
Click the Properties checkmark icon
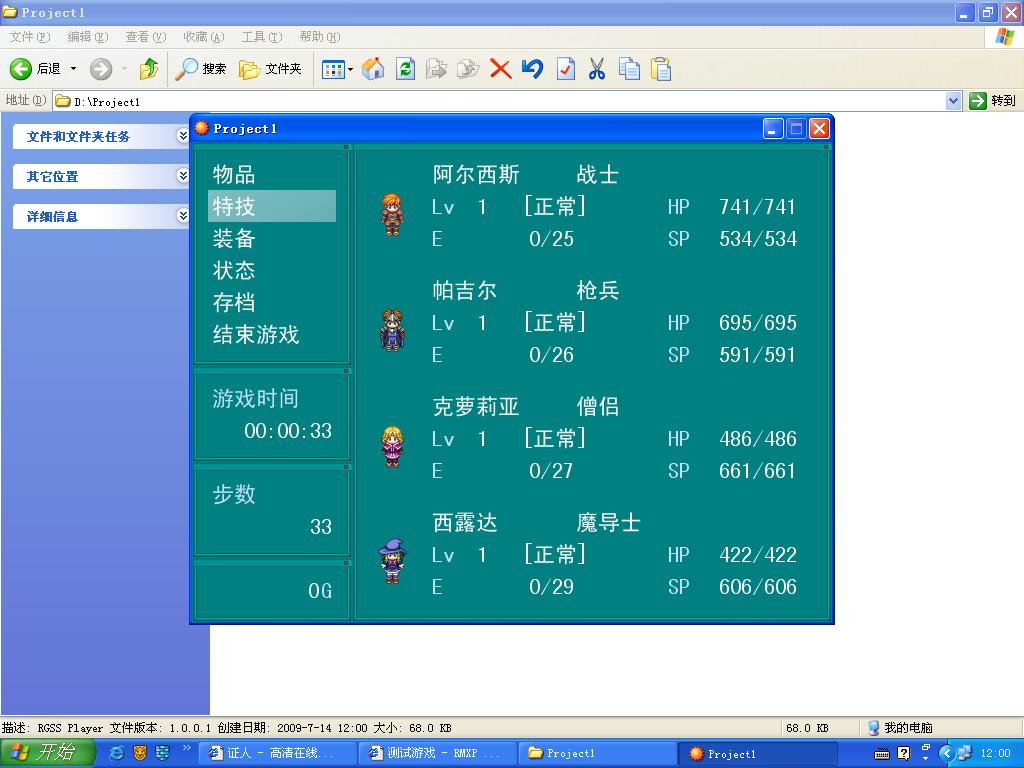click(x=566, y=69)
